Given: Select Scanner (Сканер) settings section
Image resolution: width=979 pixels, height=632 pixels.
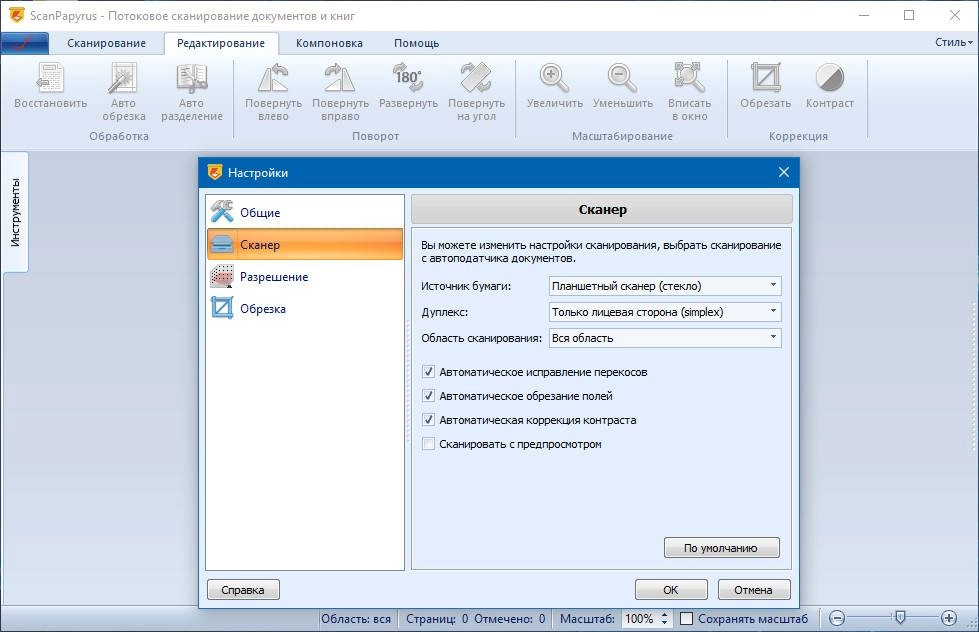Looking at the screenshot, I should [x=305, y=244].
